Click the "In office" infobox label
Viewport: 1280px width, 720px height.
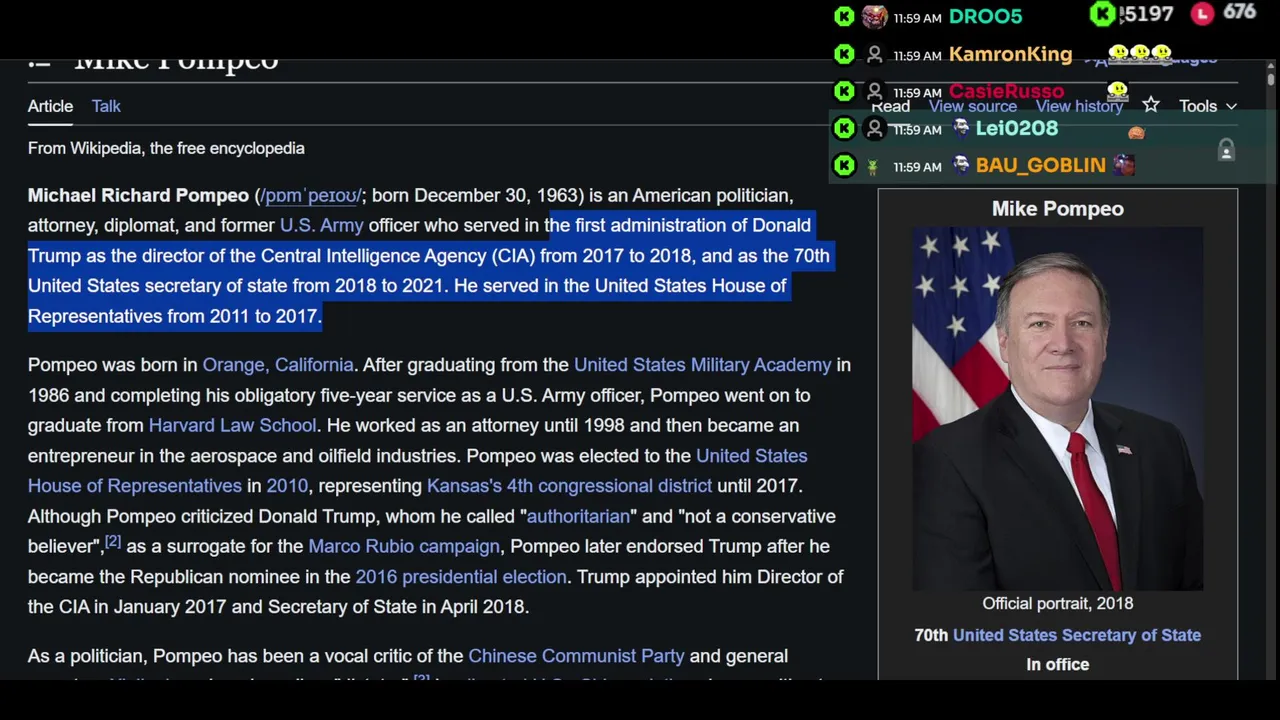[1057, 664]
